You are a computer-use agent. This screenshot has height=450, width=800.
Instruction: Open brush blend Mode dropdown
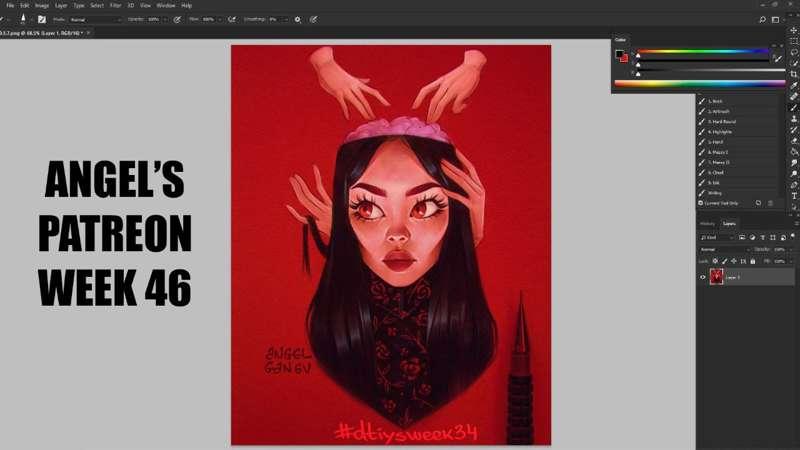[x=95, y=19]
